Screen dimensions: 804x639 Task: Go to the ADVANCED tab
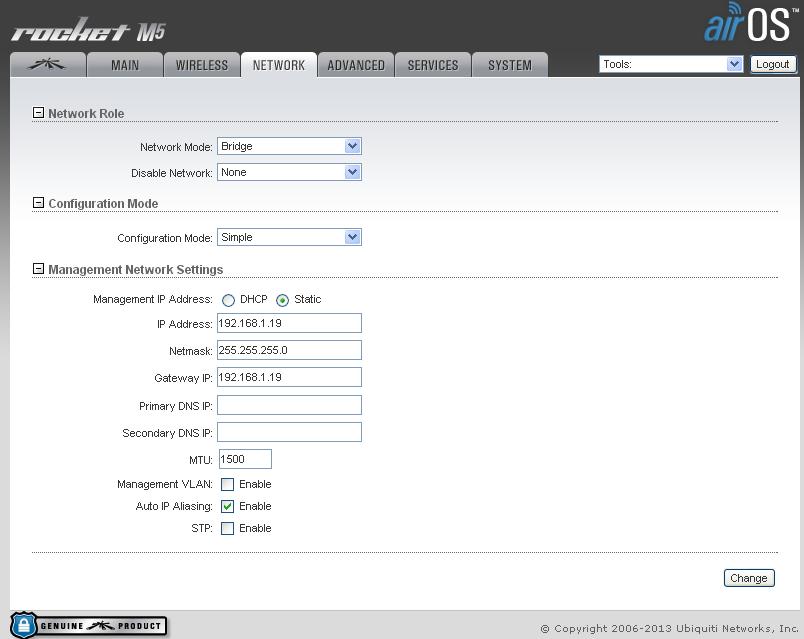click(356, 65)
